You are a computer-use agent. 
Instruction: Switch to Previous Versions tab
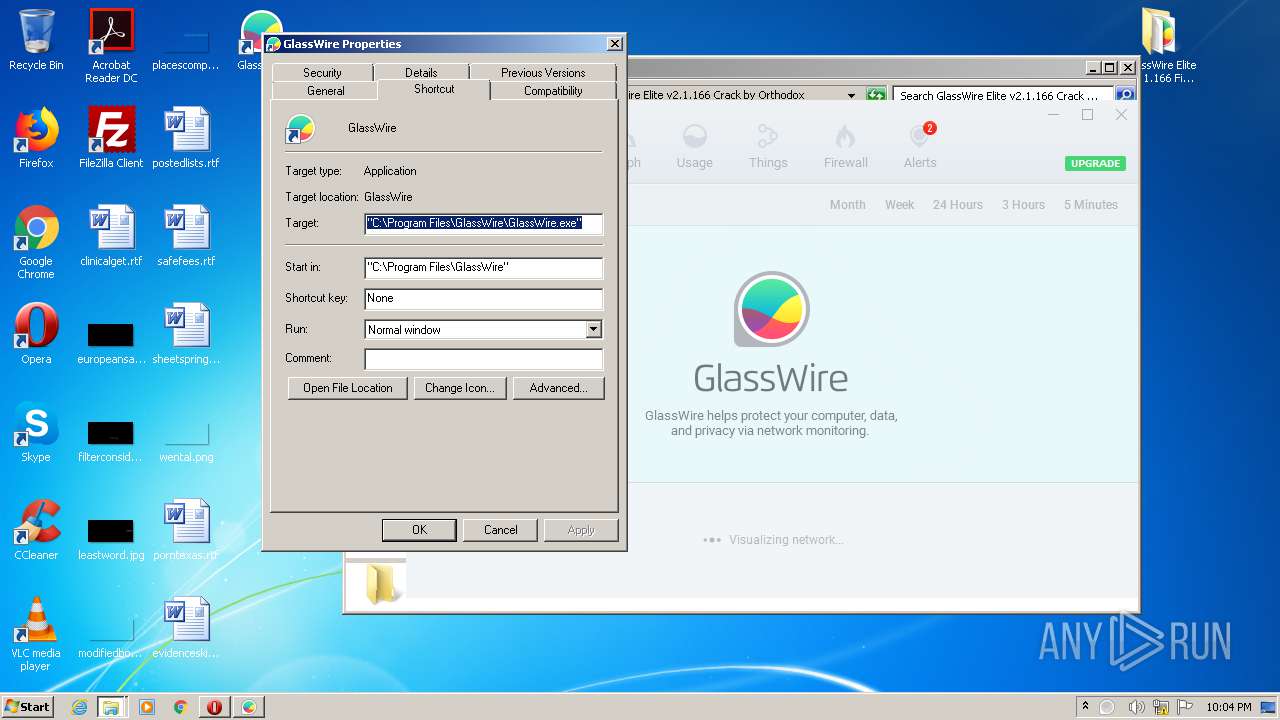pyautogui.click(x=543, y=72)
